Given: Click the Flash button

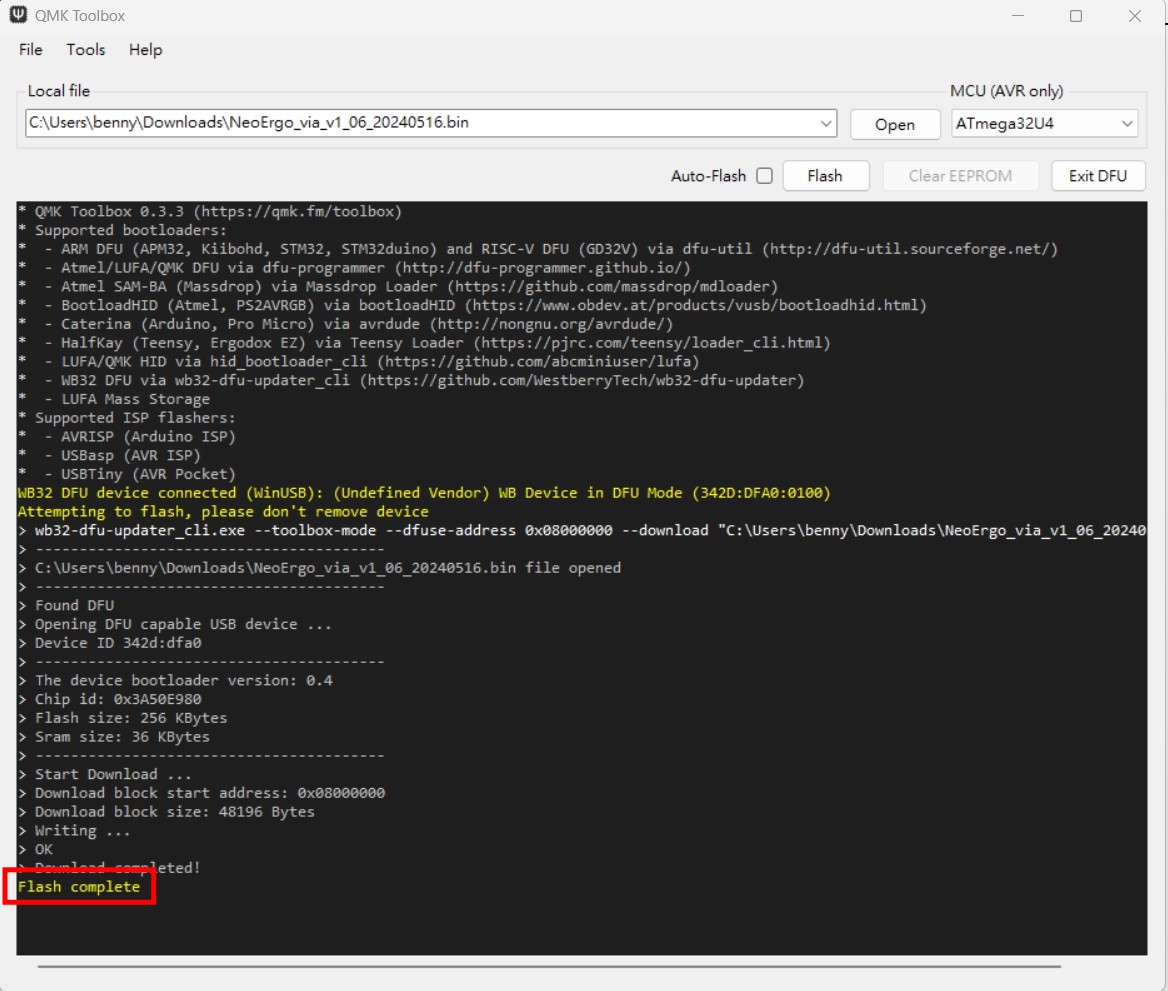Looking at the screenshot, I should click(x=825, y=176).
